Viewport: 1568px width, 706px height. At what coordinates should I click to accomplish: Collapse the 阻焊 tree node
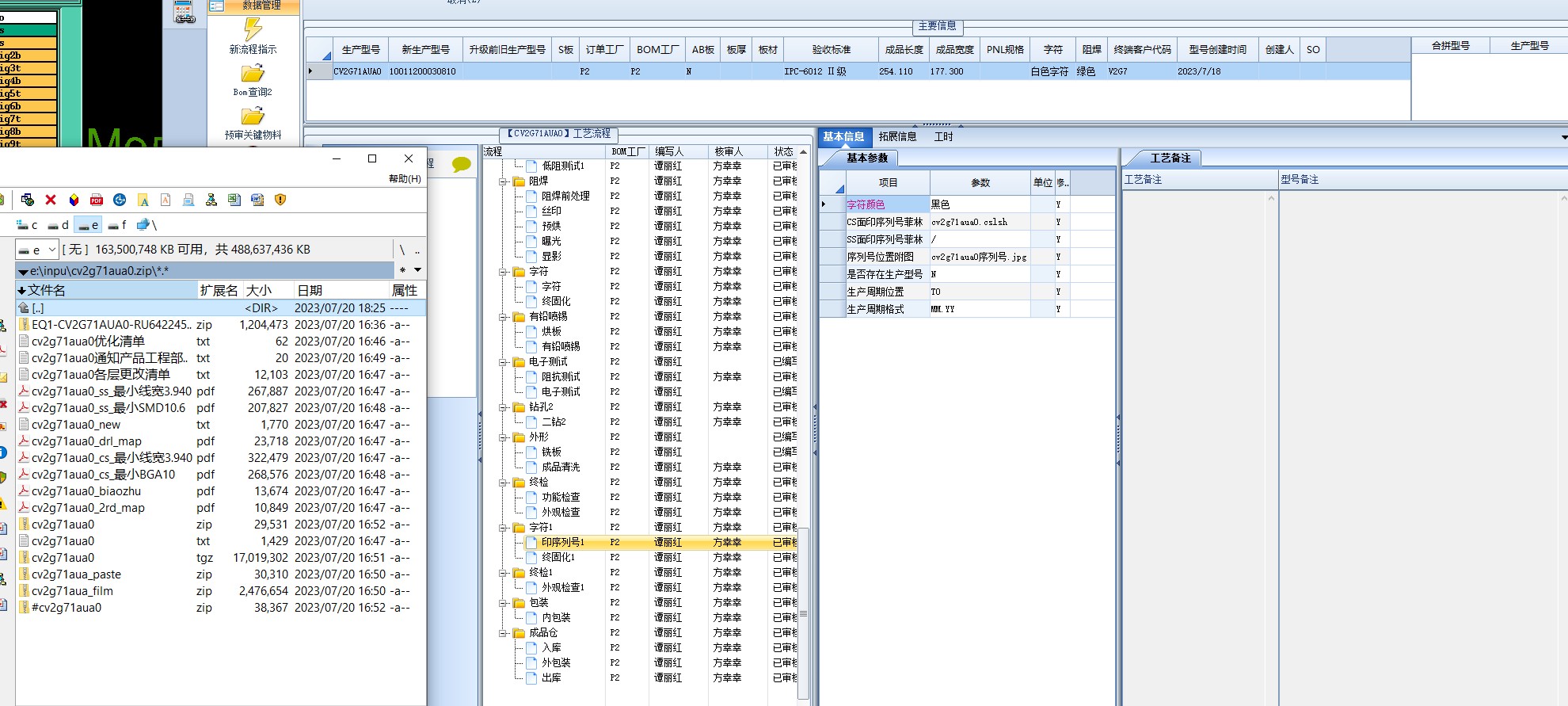[x=503, y=181]
